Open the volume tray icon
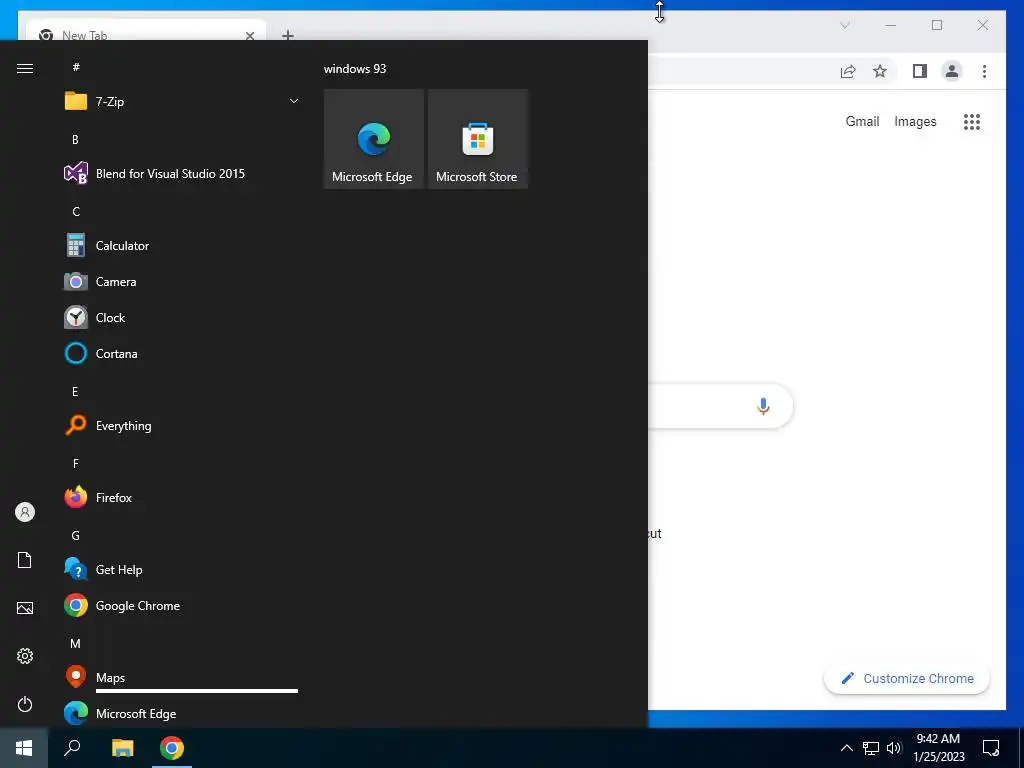This screenshot has width=1024, height=768. click(894, 748)
